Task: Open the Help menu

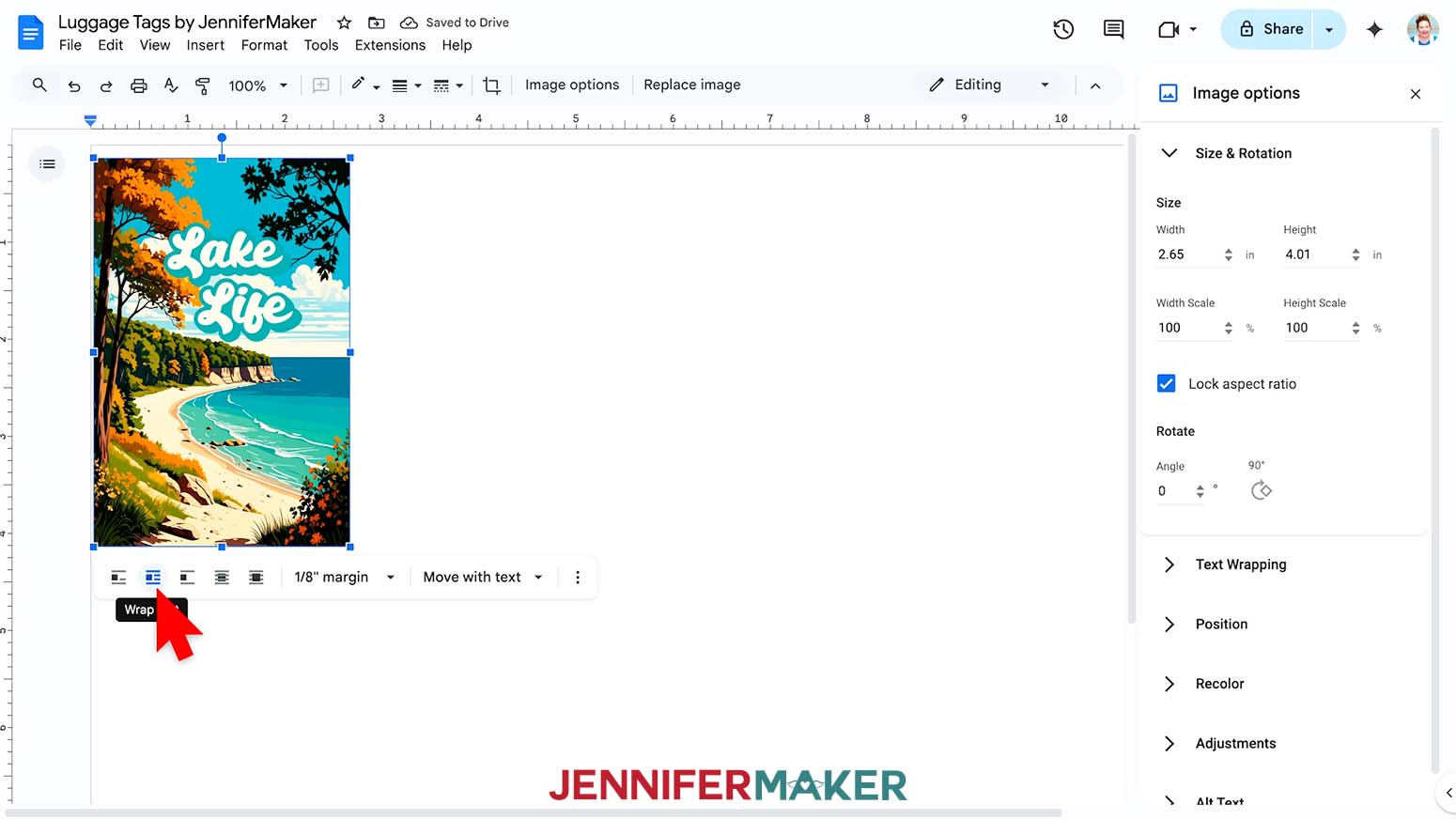Action: coord(457,45)
